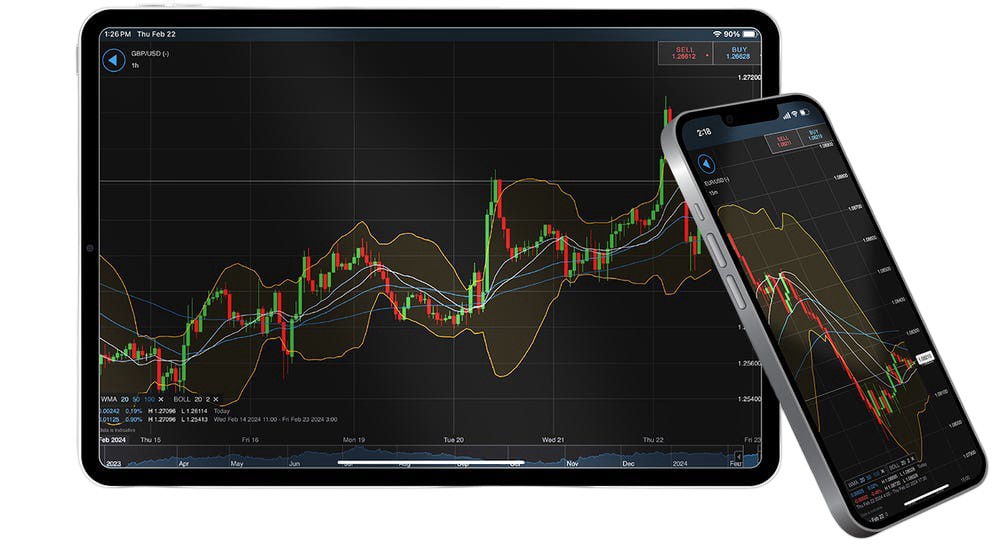Remove the WMA indicator on the tablet
Viewport: 1000px width, 544px height.
click(159, 398)
